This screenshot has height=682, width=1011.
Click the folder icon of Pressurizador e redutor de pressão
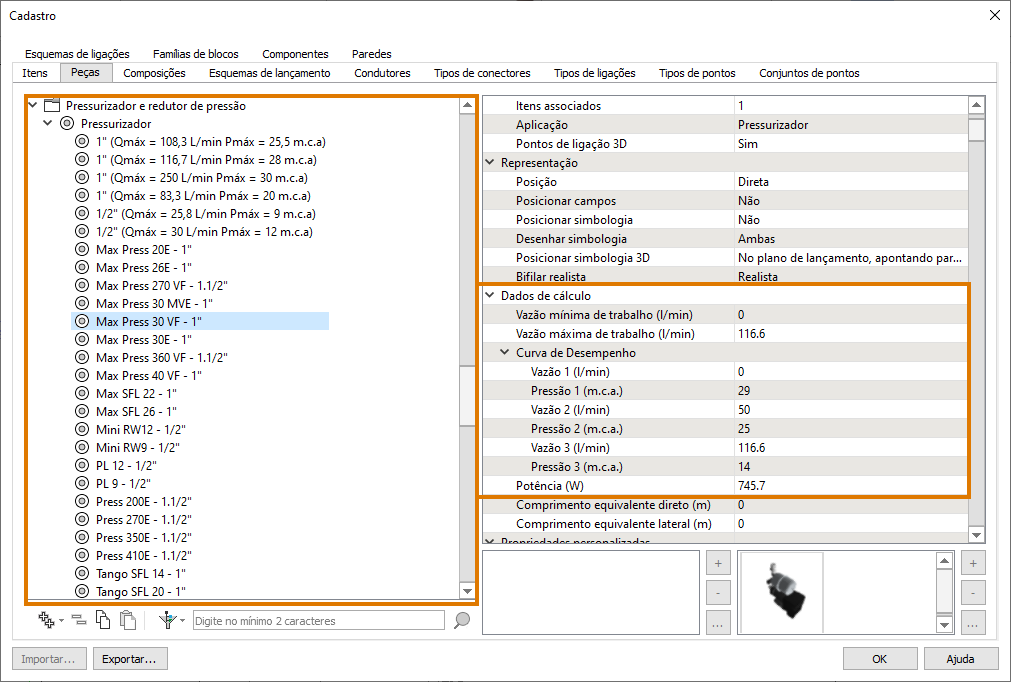pyautogui.click(x=52, y=105)
